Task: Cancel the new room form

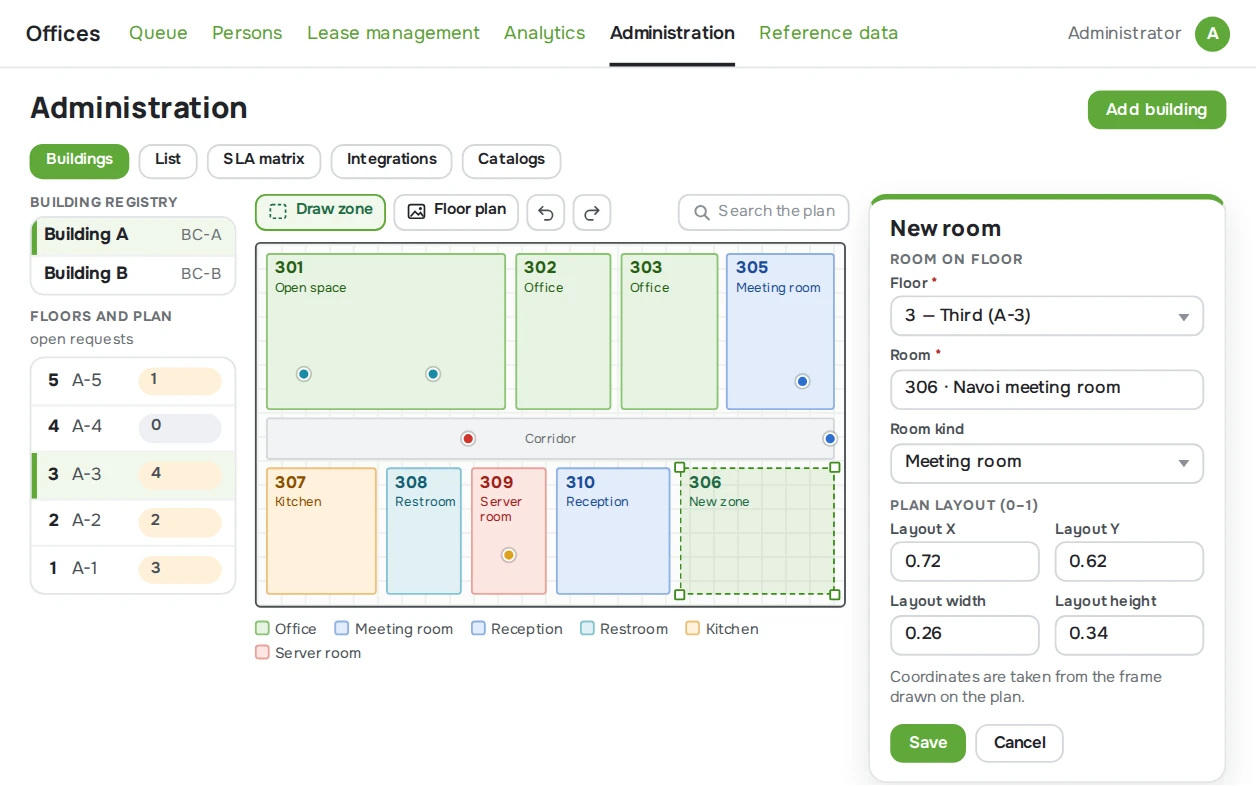Action: click(1019, 743)
